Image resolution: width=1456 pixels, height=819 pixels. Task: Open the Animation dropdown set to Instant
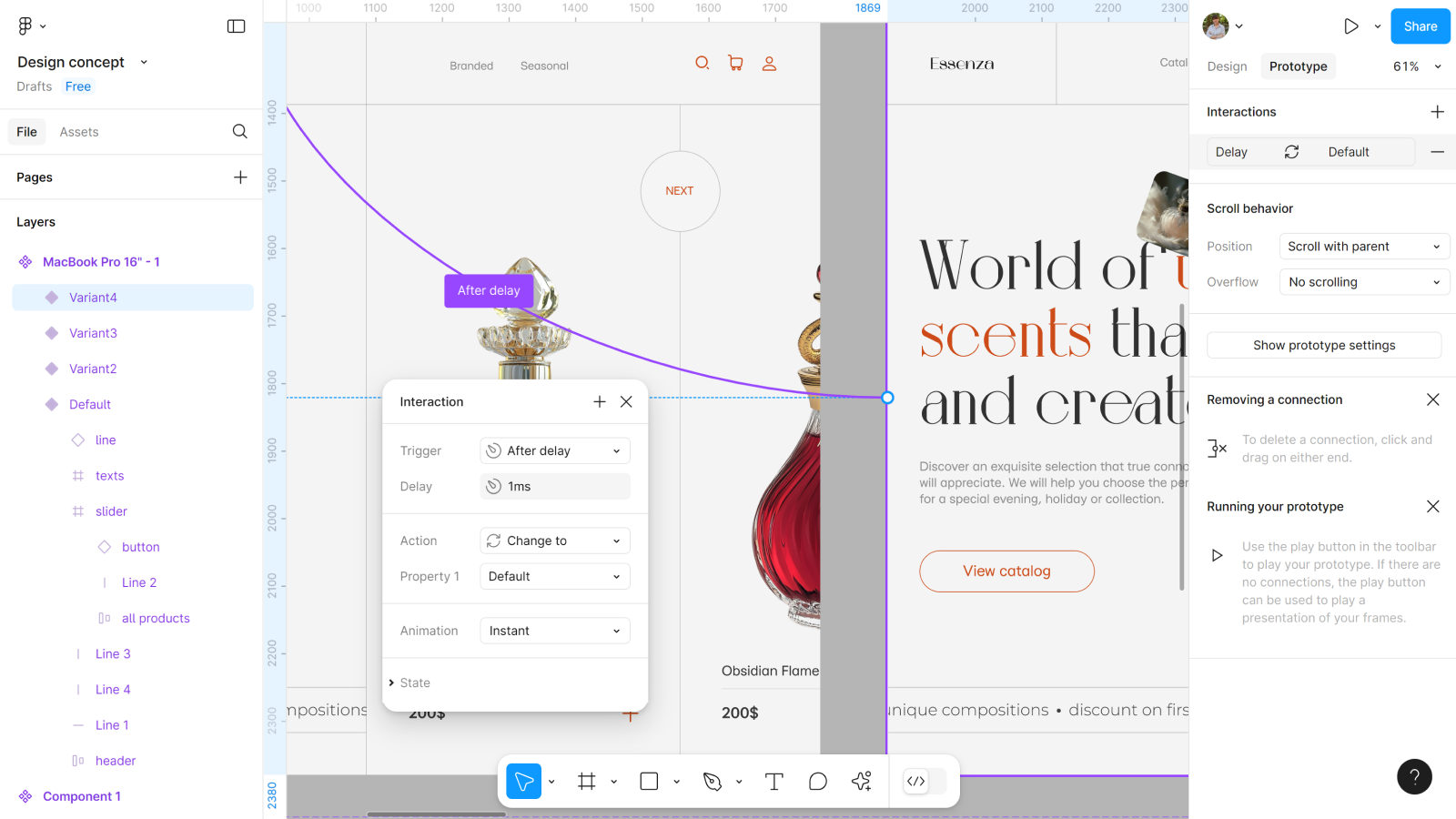[554, 631]
